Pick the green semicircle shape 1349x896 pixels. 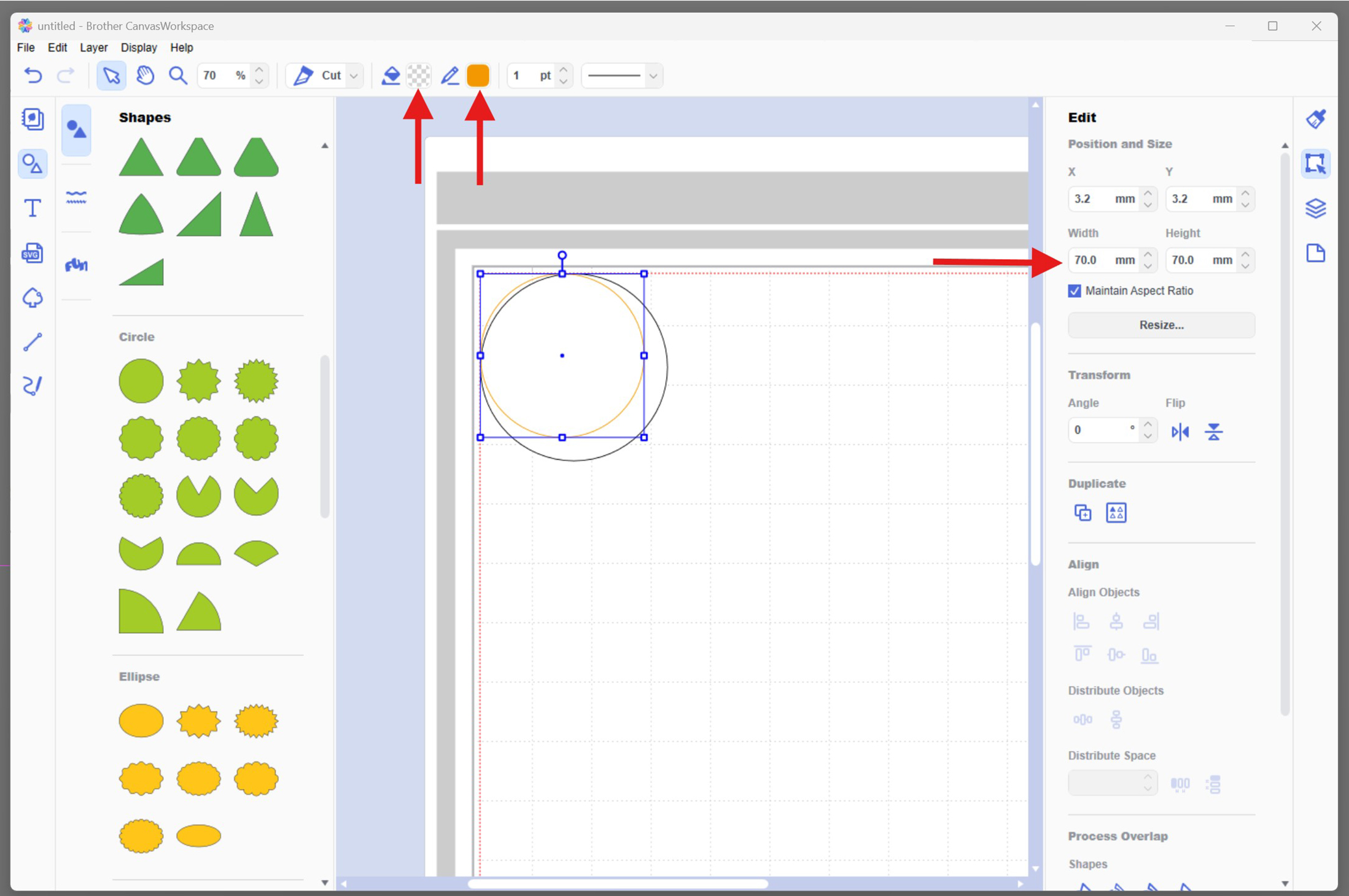pos(198,554)
